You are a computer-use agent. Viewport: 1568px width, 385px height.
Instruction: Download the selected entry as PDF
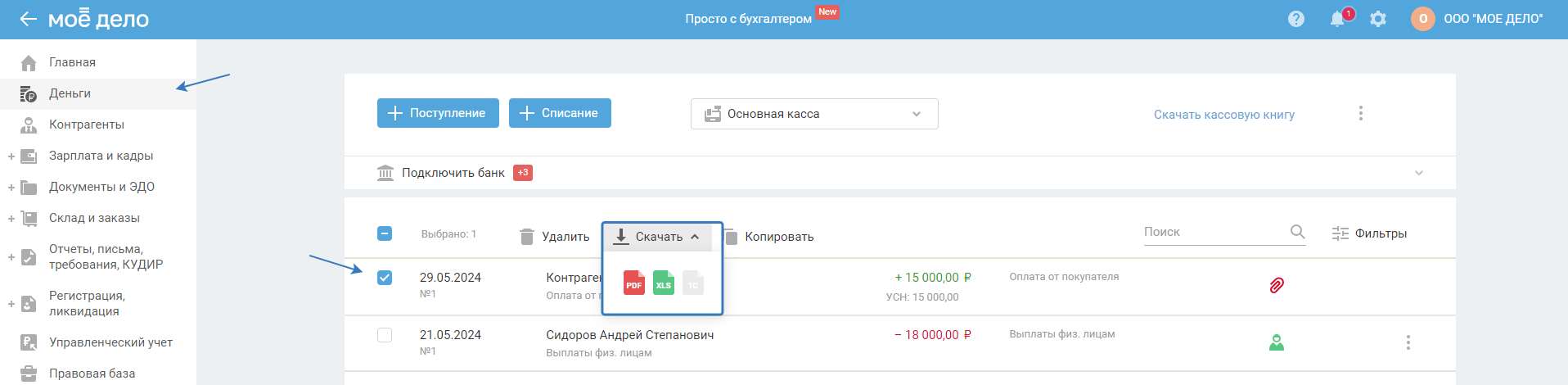(x=633, y=283)
